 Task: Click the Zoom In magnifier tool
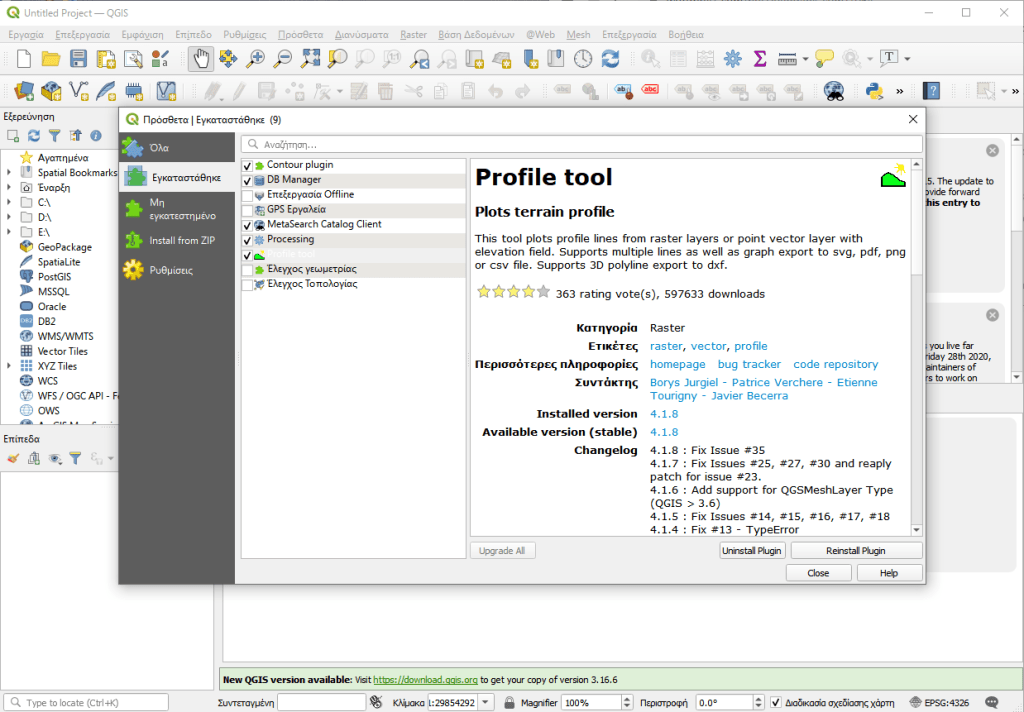pyautogui.click(x=256, y=59)
